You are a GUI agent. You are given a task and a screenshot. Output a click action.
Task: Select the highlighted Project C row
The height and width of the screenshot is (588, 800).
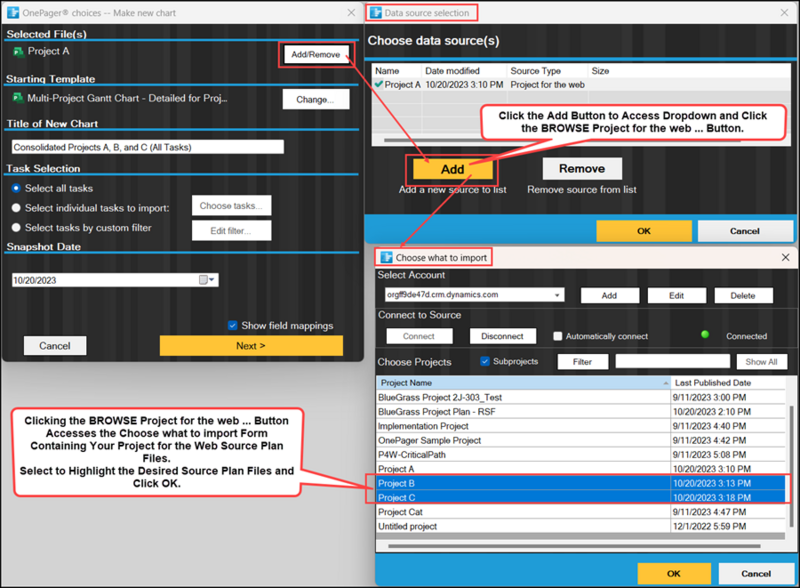click(x=581, y=497)
